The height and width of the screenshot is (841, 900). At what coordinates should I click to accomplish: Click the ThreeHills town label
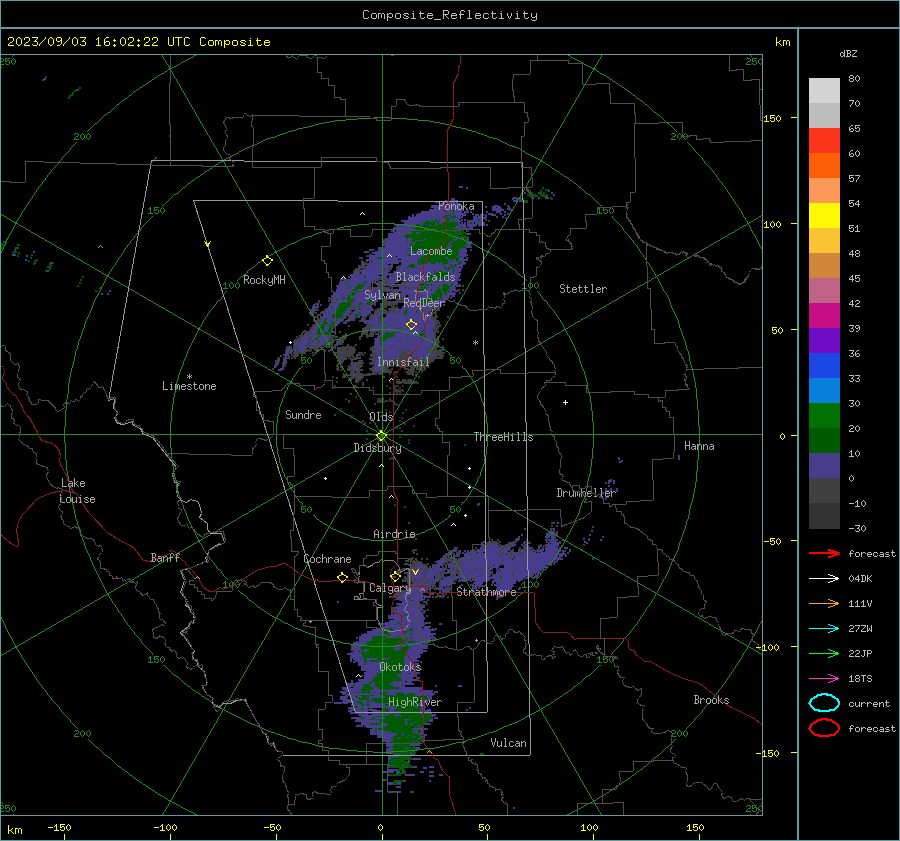tap(503, 437)
